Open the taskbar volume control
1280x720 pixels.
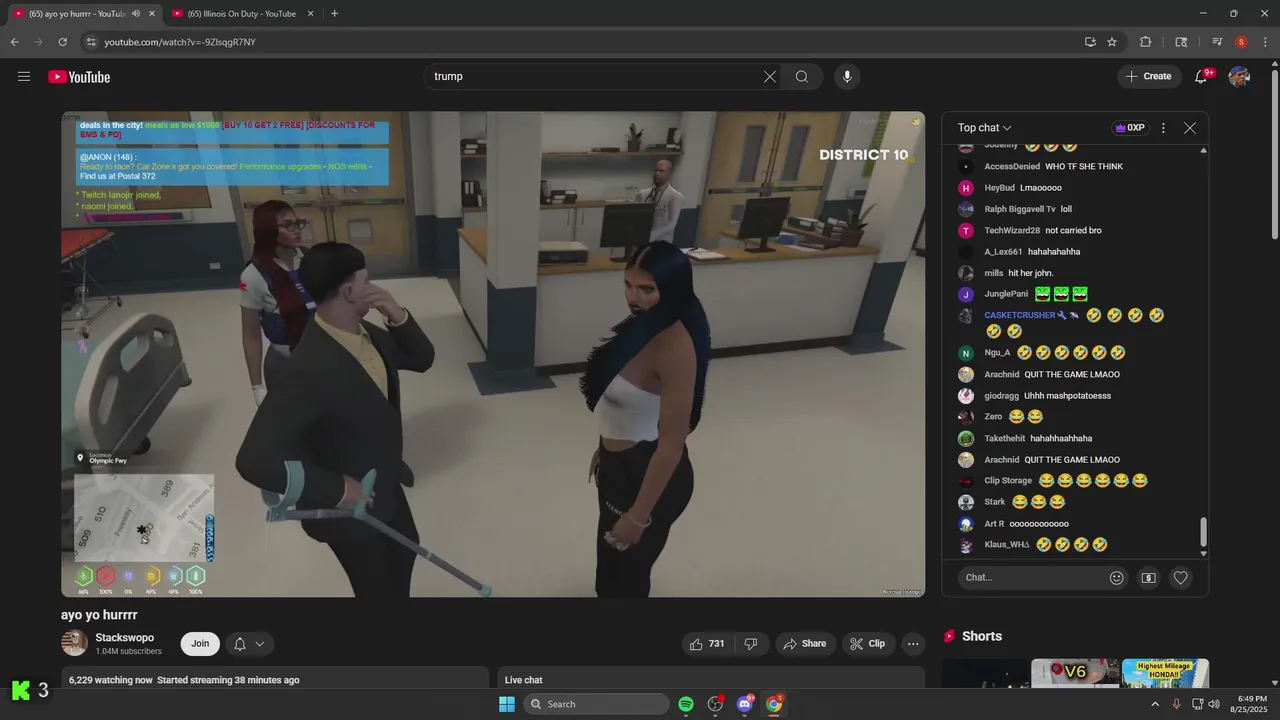coord(1214,704)
